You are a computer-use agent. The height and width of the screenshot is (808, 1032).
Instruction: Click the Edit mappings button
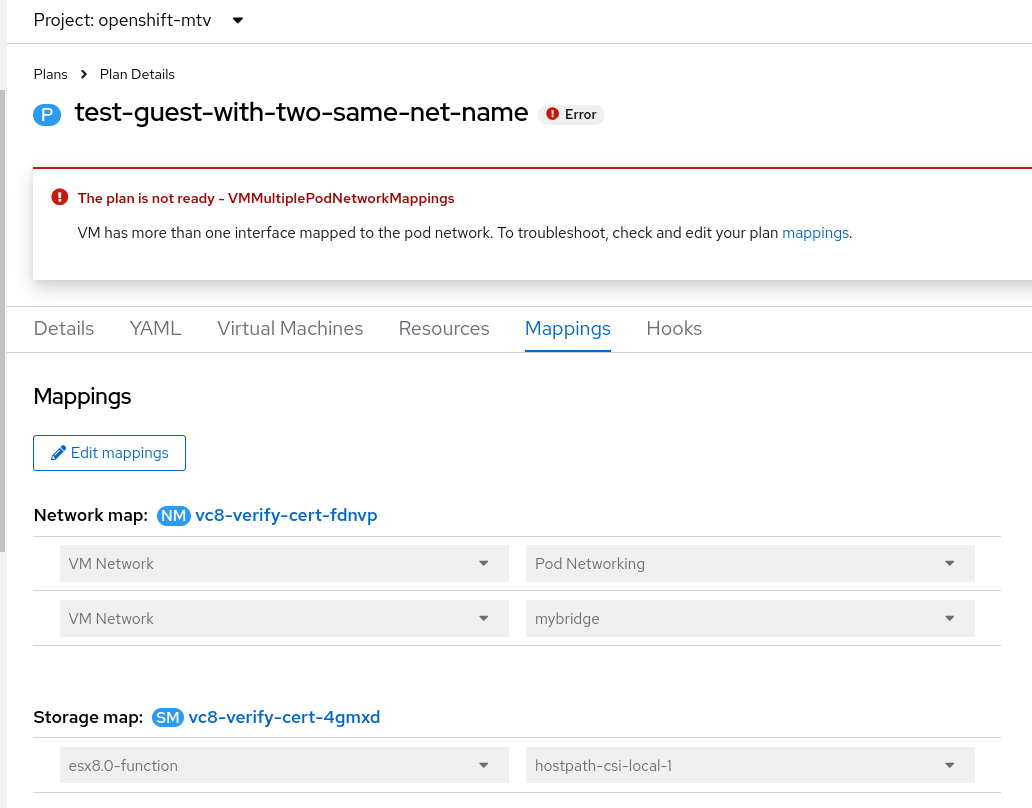[109, 453]
